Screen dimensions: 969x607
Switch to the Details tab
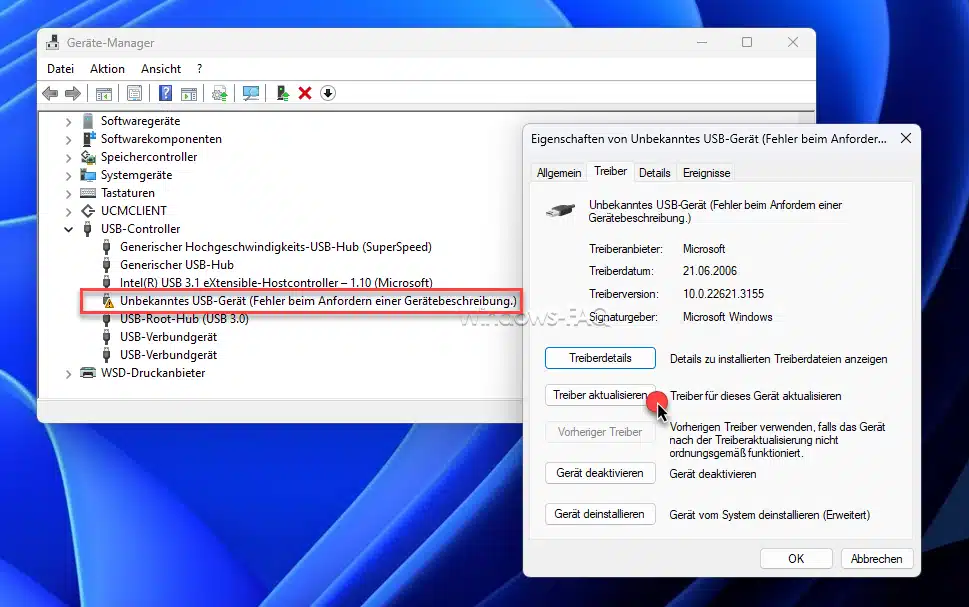coord(654,173)
